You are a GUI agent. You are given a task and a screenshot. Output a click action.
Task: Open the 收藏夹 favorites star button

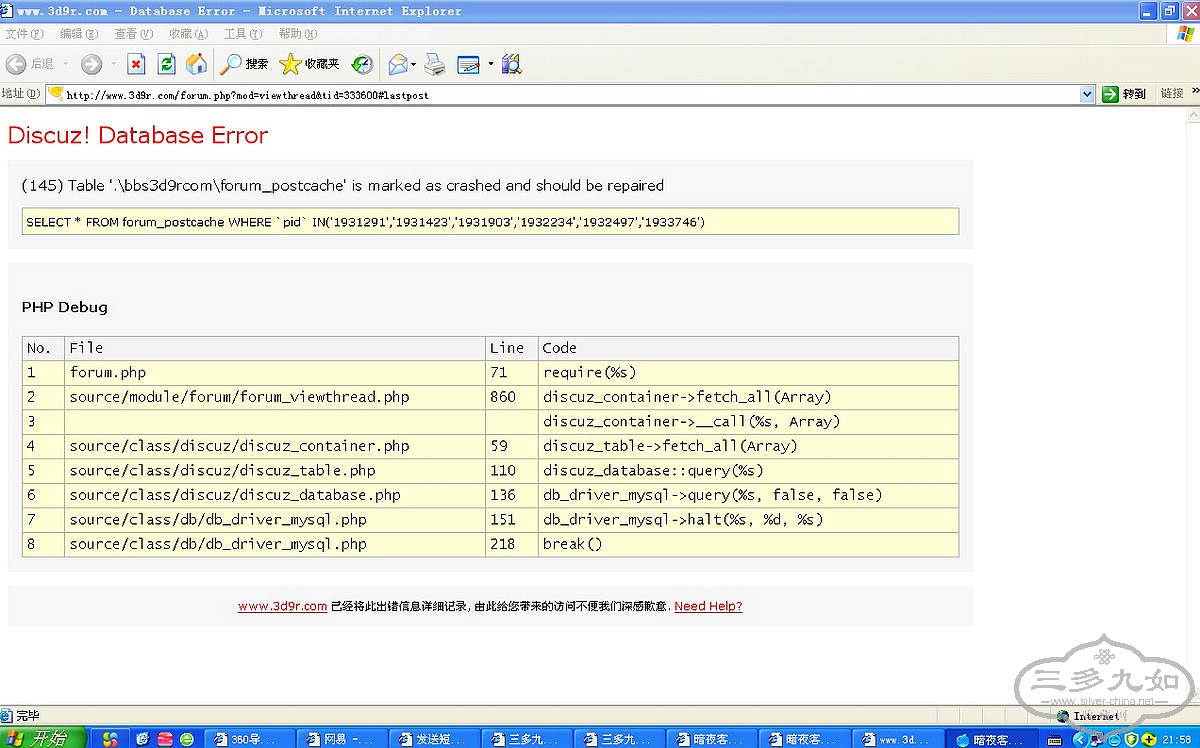click(x=309, y=64)
